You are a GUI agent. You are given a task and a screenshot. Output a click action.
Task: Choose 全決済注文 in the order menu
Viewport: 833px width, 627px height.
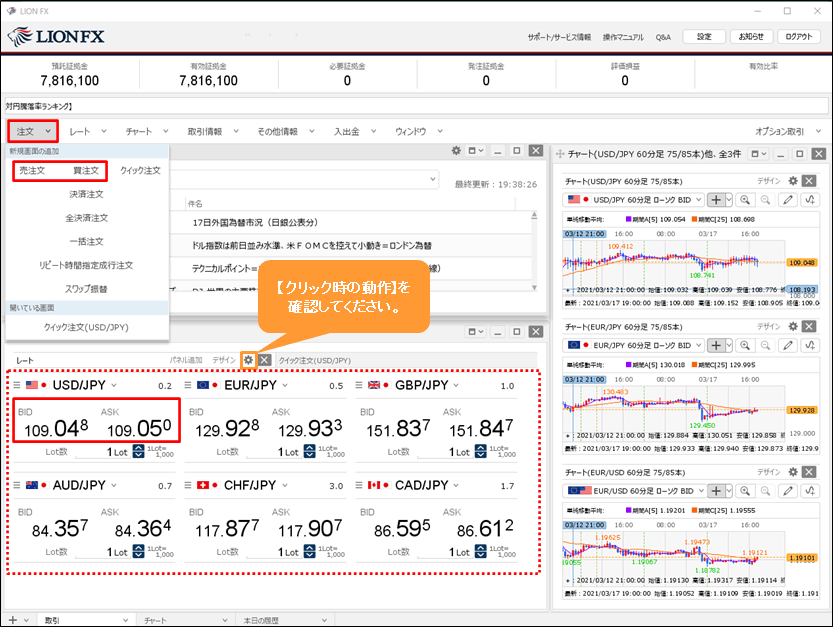[x=87, y=218]
